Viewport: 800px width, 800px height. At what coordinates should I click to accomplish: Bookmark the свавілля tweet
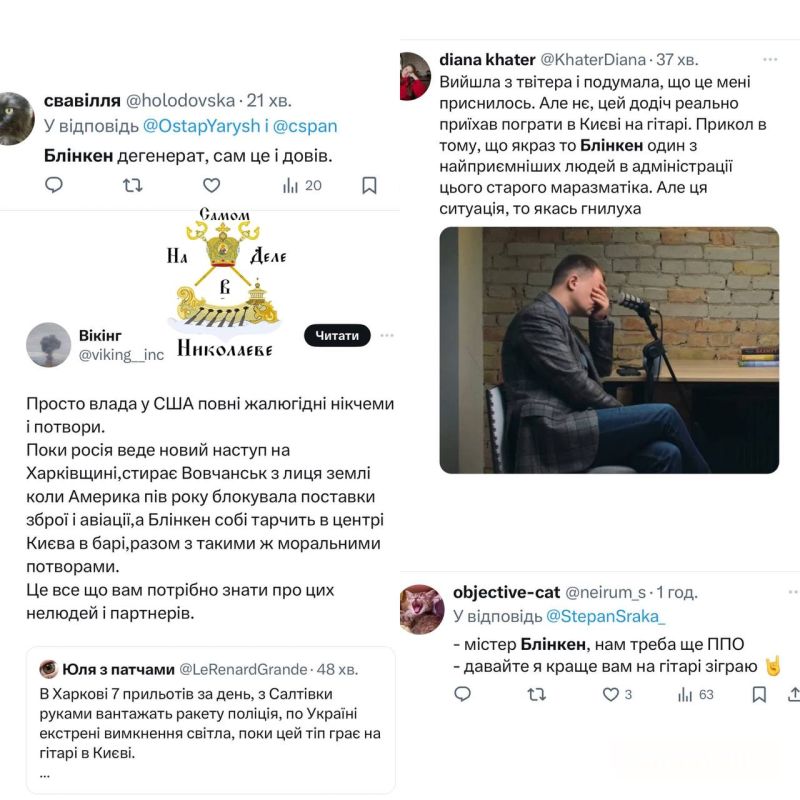pyautogui.click(x=369, y=185)
